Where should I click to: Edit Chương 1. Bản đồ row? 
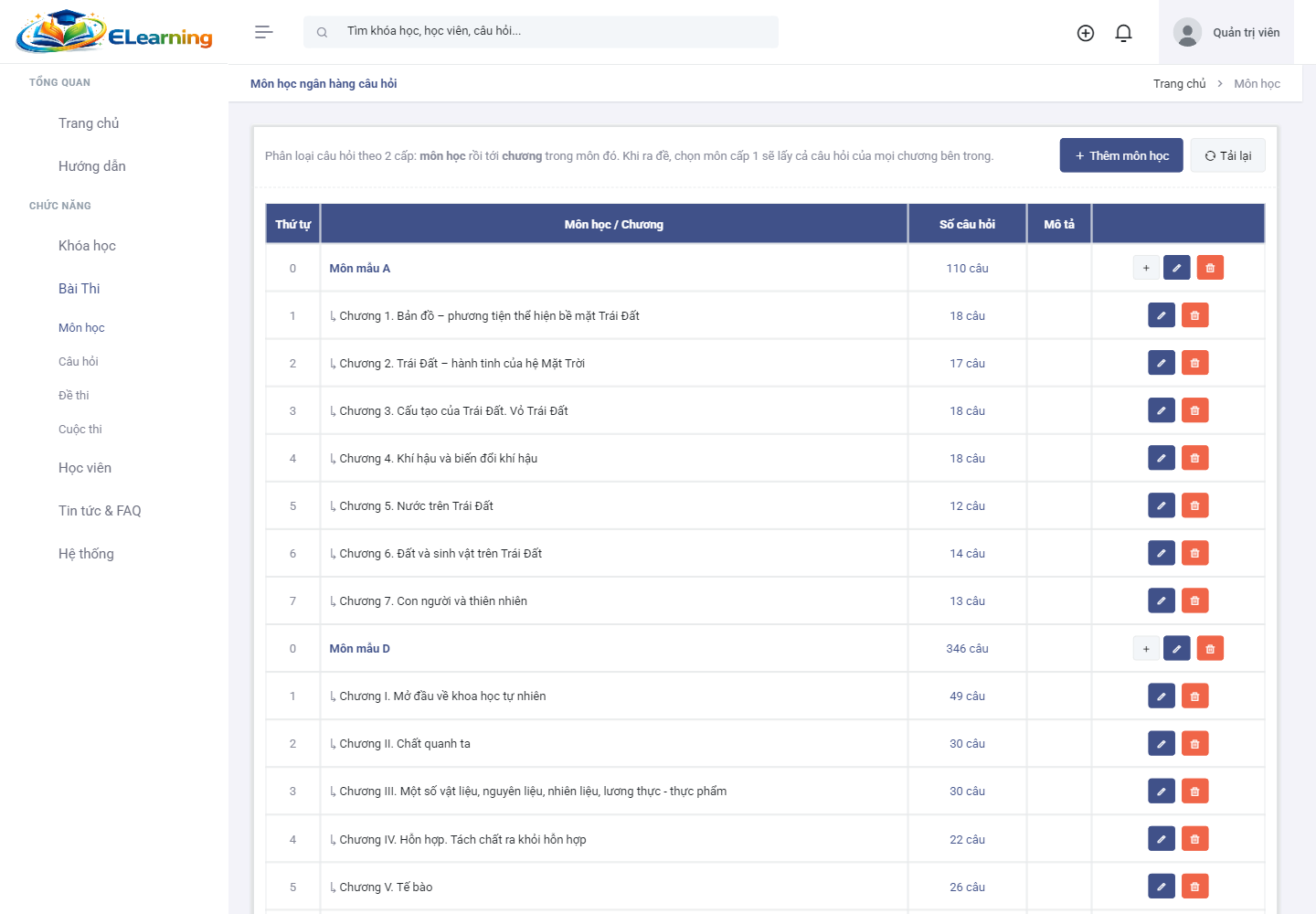click(1162, 315)
